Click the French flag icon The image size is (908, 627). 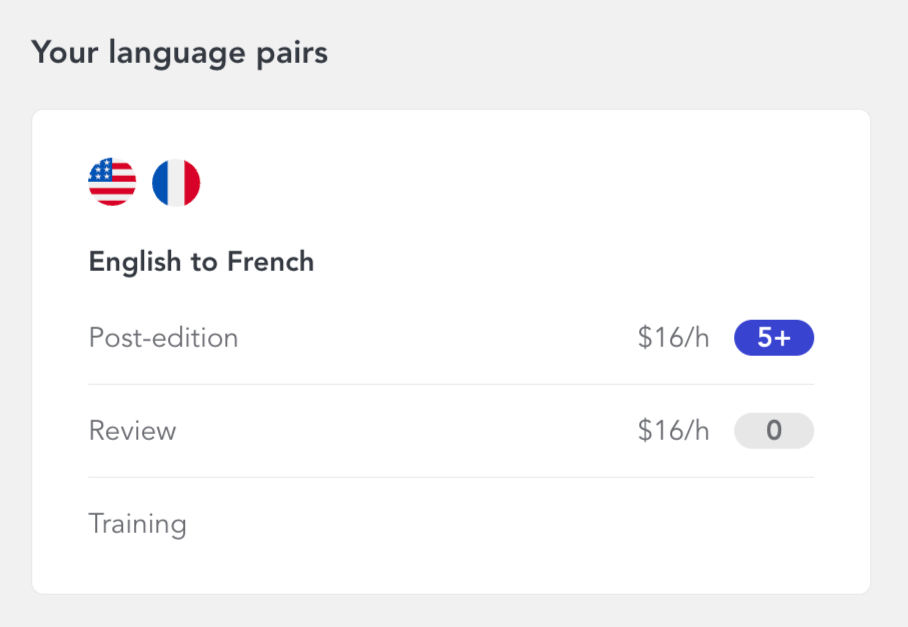[176, 182]
